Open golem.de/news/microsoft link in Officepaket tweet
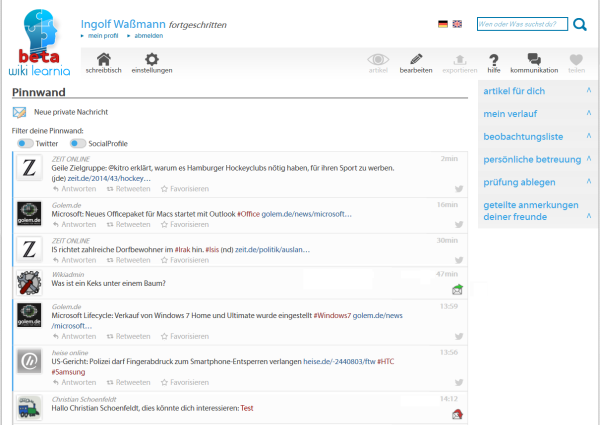The image size is (600, 425). pos(306,214)
